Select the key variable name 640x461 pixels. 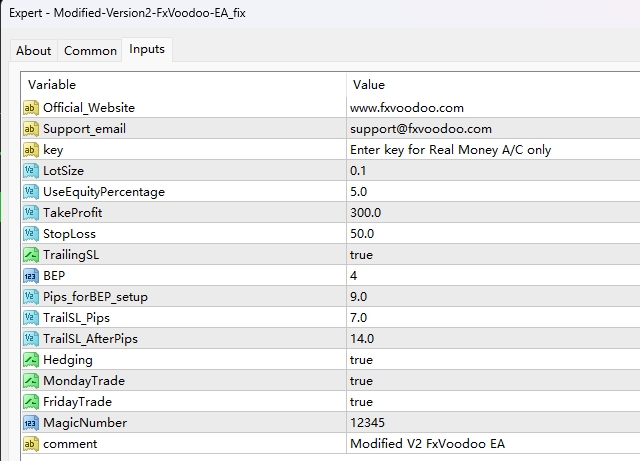tap(53, 150)
